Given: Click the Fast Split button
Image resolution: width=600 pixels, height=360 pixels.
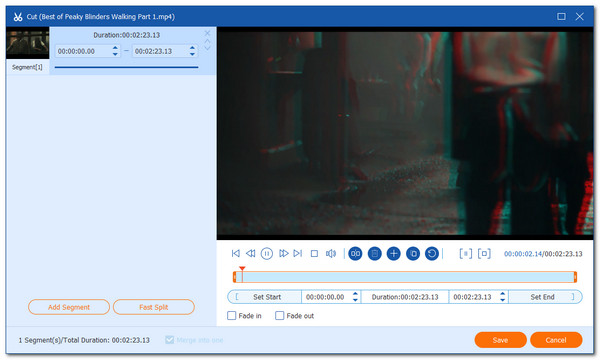Looking at the screenshot, I should 154,307.
